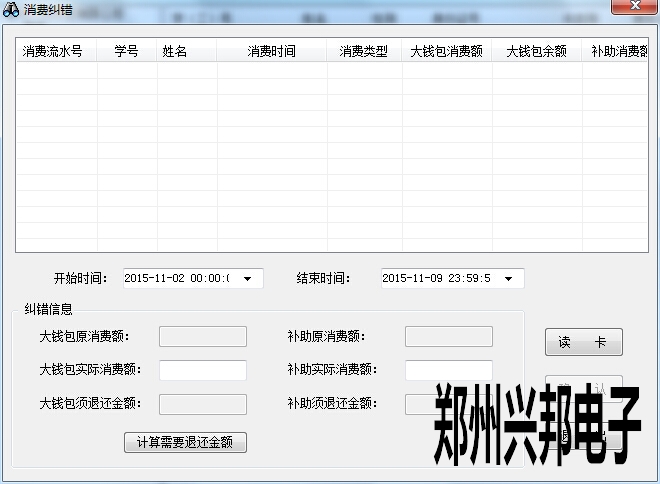Screen dimensions: 660x484
Task: Click the 补助原消费额 field
Action: pyautogui.click(x=448, y=337)
